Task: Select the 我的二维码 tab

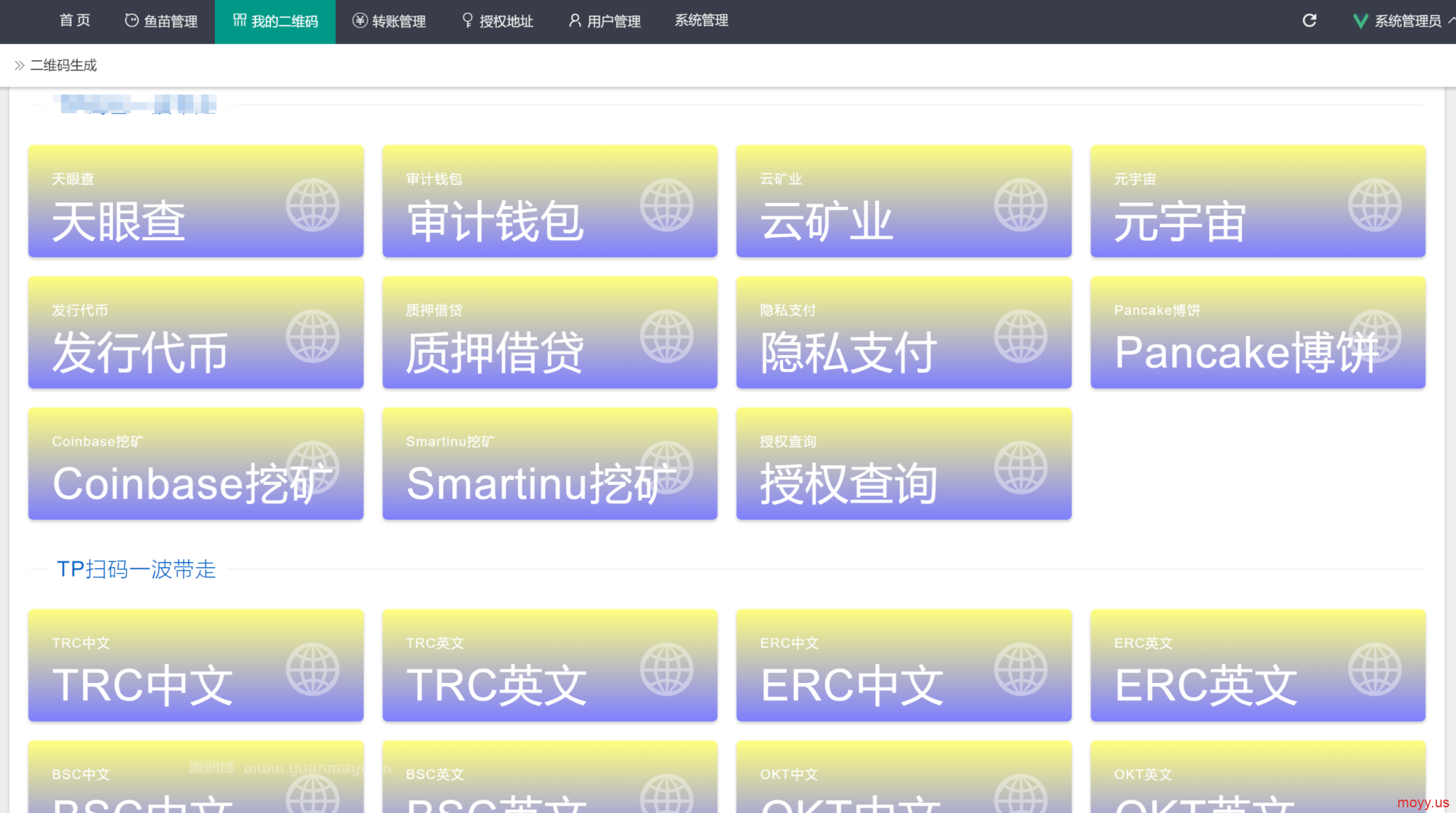Action: [x=275, y=21]
